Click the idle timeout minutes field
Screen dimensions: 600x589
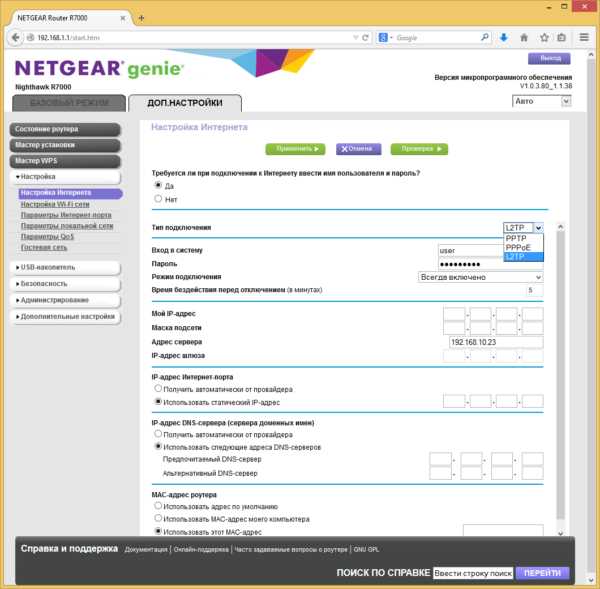point(534,290)
